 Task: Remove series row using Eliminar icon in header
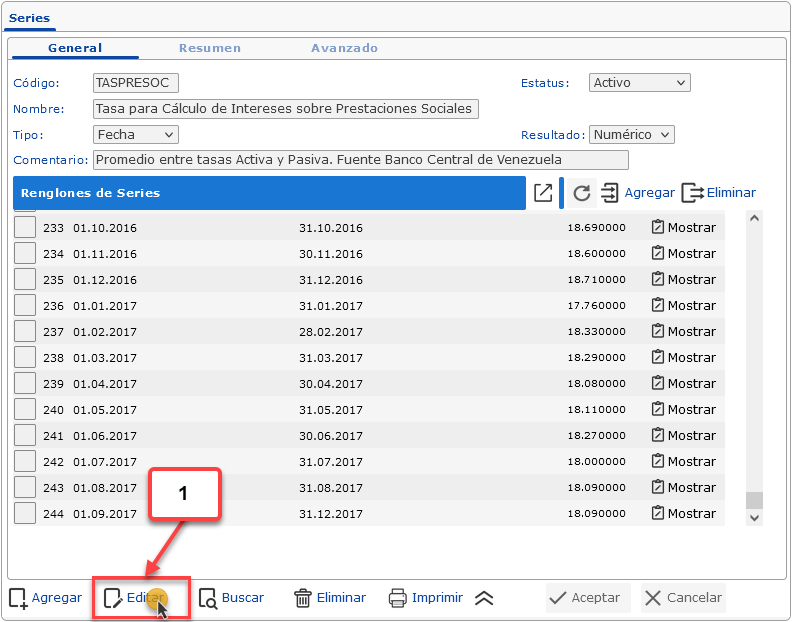pos(693,193)
